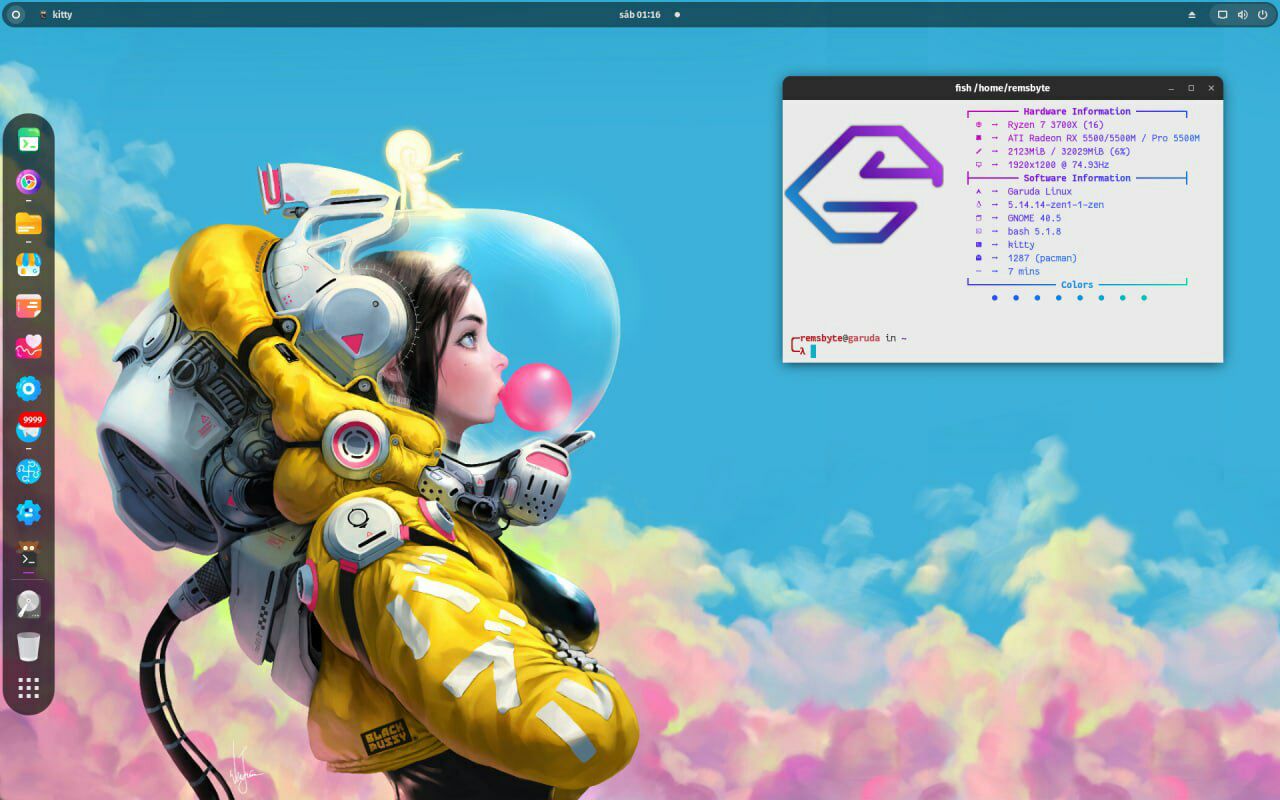Open the pink heart monitor app in dock
This screenshot has height=800, width=1280.
[28, 347]
